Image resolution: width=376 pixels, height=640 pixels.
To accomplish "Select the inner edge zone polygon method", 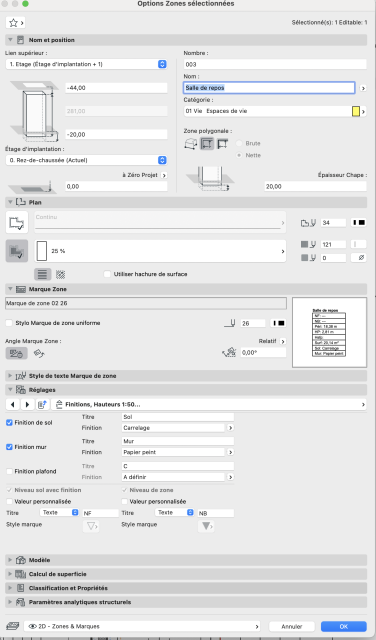I will pyautogui.click(x=207, y=144).
